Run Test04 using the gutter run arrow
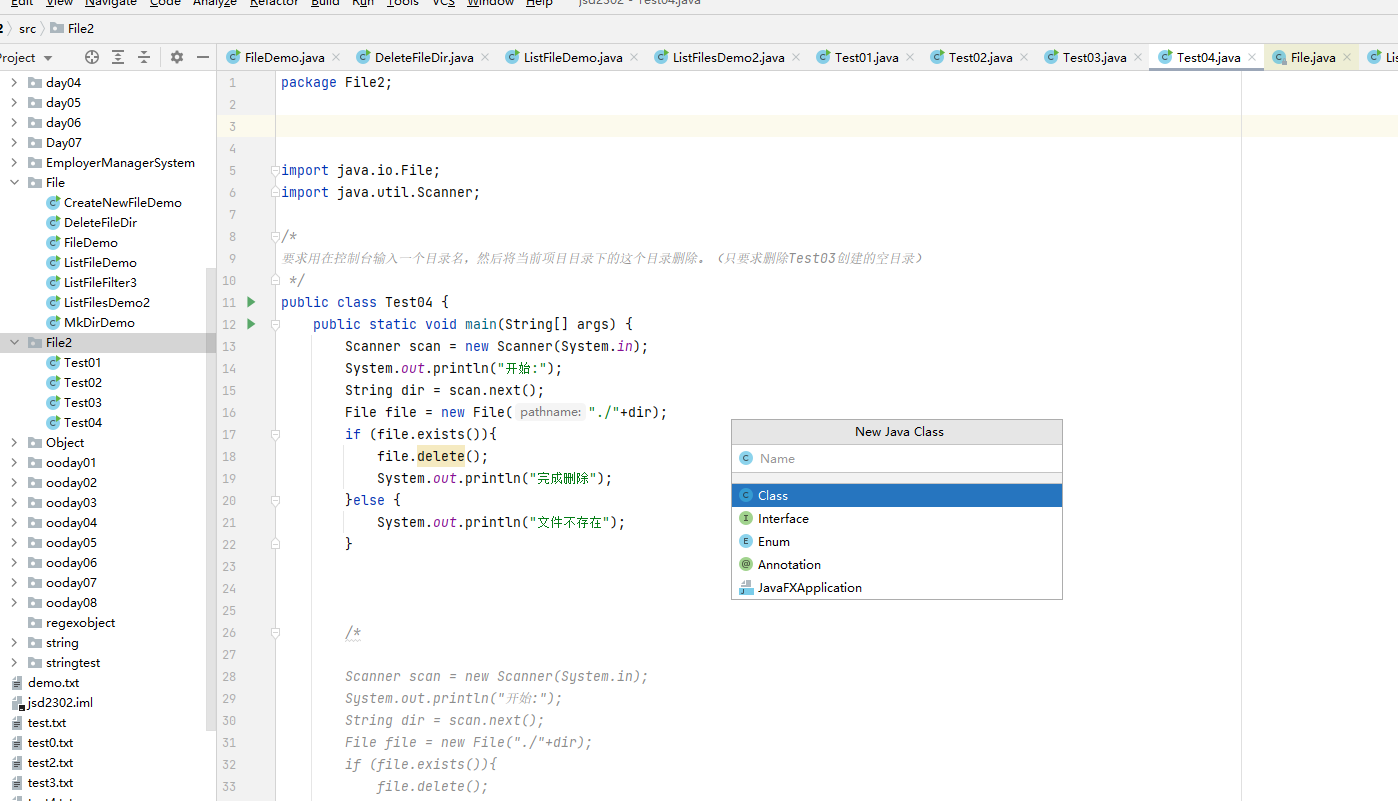The image size is (1398, 801). pyautogui.click(x=249, y=302)
